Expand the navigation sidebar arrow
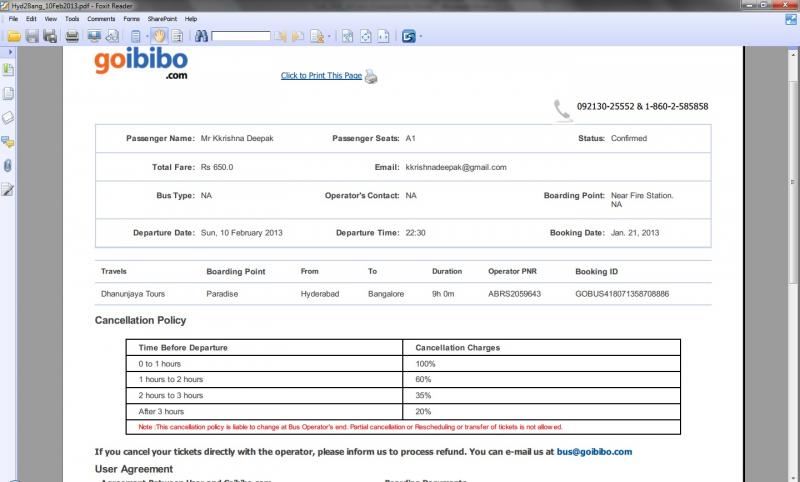800x482 pixels. [10, 52]
